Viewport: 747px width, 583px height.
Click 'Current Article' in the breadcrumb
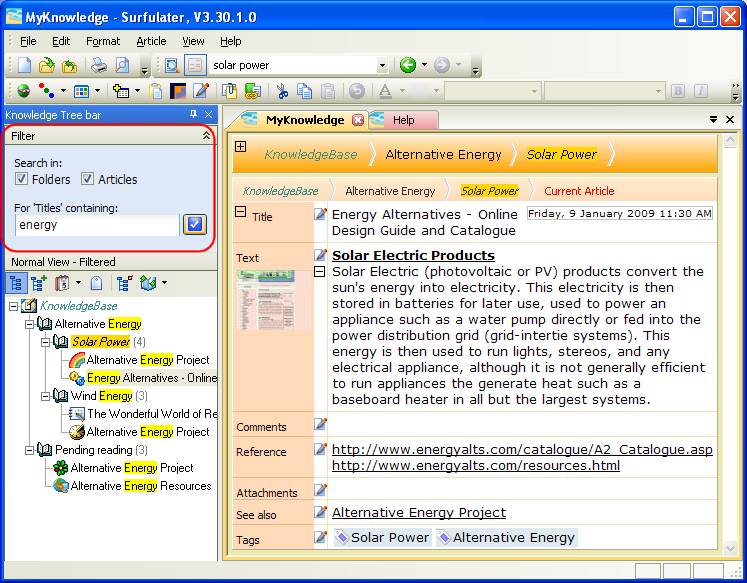(x=579, y=191)
